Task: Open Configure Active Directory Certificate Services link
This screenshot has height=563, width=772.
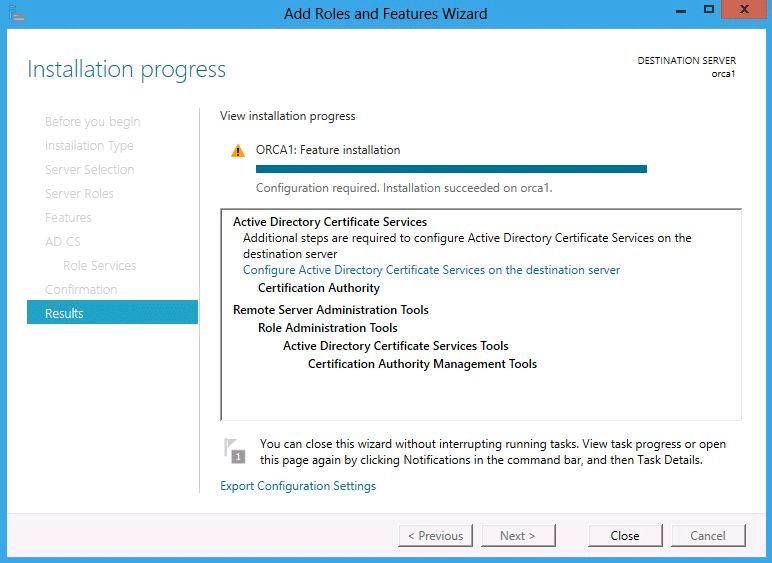Action: point(431,270)
